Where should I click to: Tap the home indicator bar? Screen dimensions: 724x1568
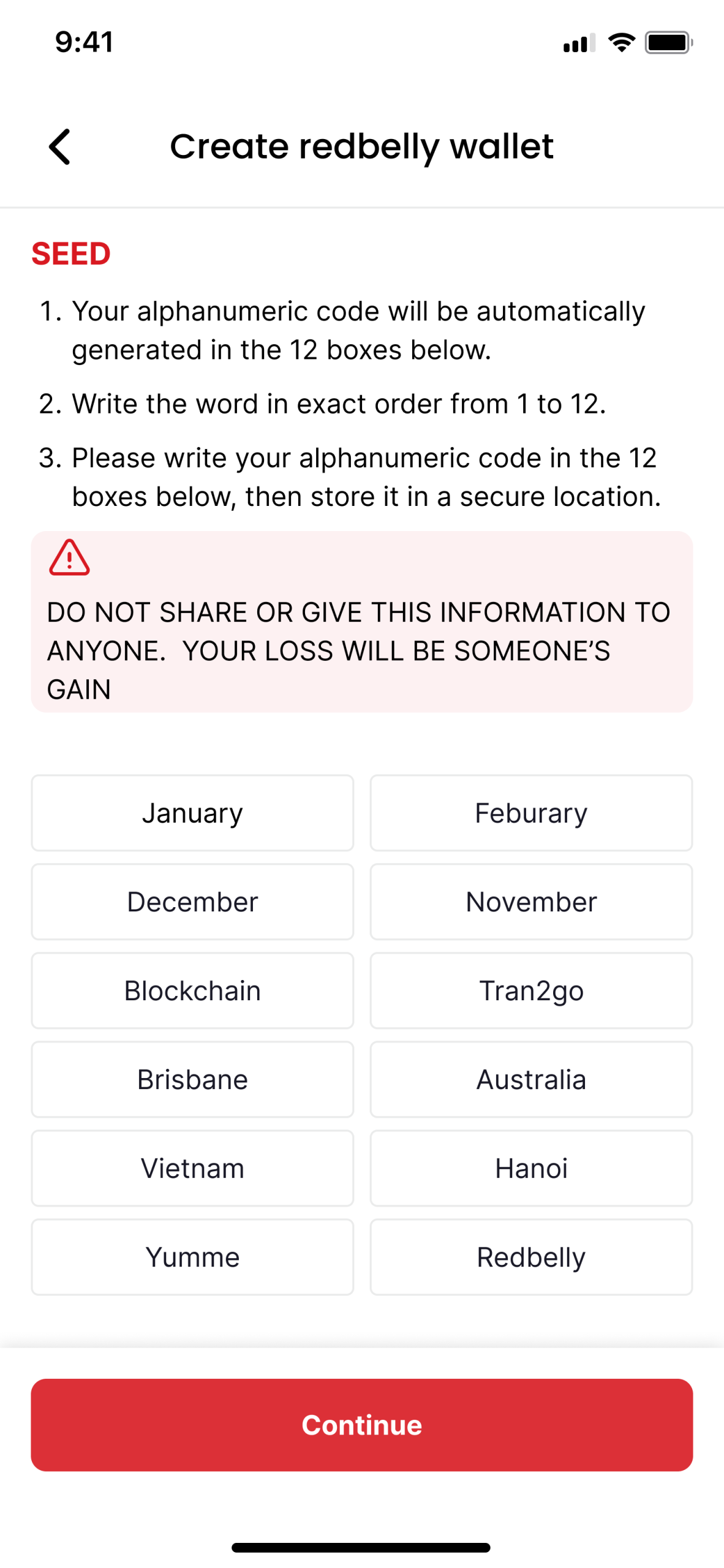click(361, 1548)
